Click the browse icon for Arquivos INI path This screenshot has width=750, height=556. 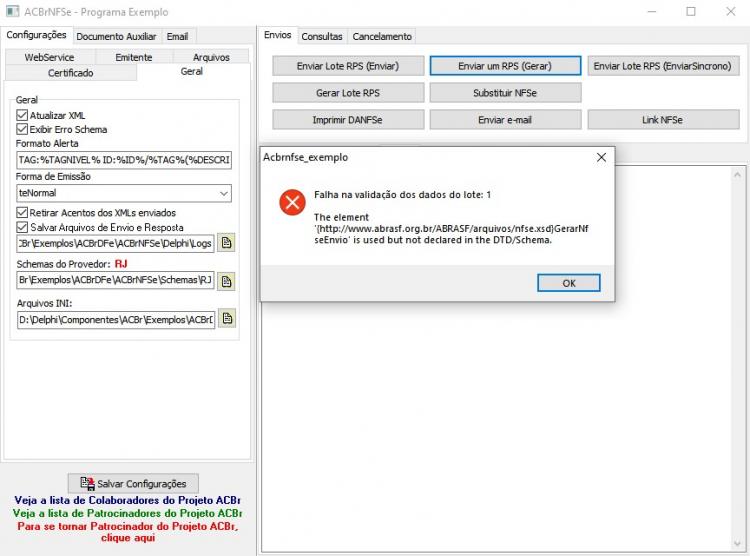[227, 318]
